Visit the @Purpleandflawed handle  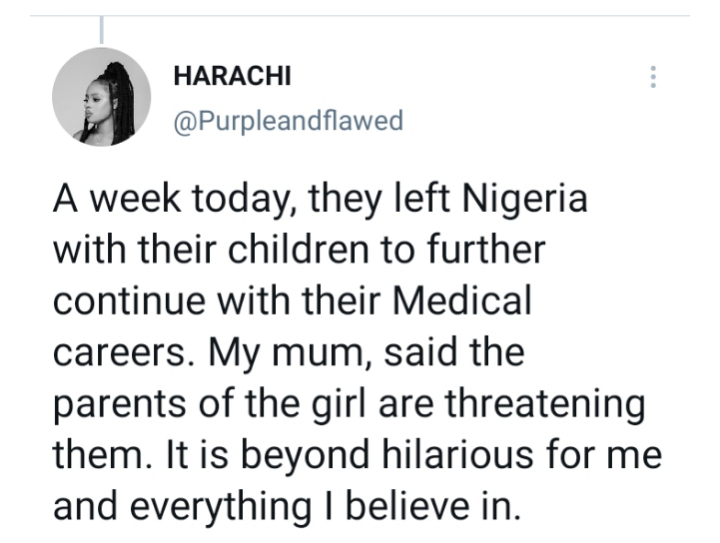[x=288, y=121]
